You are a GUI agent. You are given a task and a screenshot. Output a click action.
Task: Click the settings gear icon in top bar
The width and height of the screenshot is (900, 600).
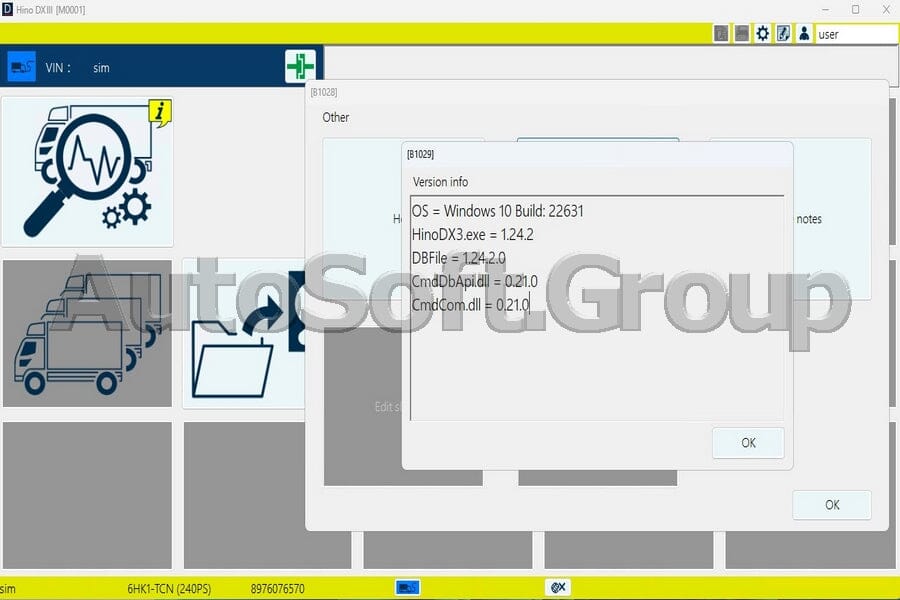point(762,34)
